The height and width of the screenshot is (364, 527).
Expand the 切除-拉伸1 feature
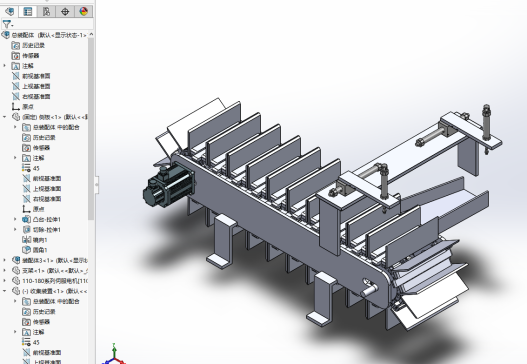(15, 230)
